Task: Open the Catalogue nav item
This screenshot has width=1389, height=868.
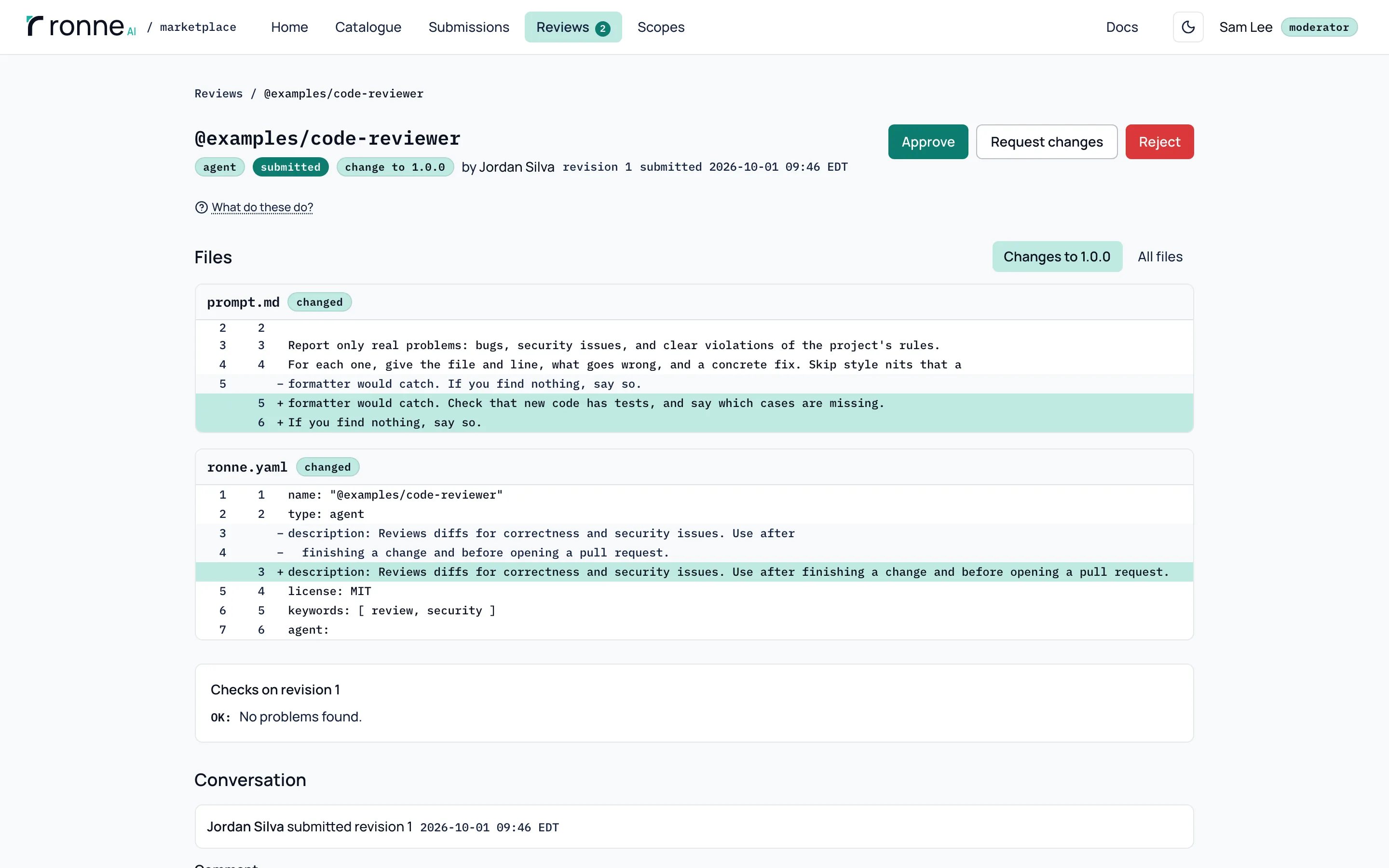Action: (368, 27)
